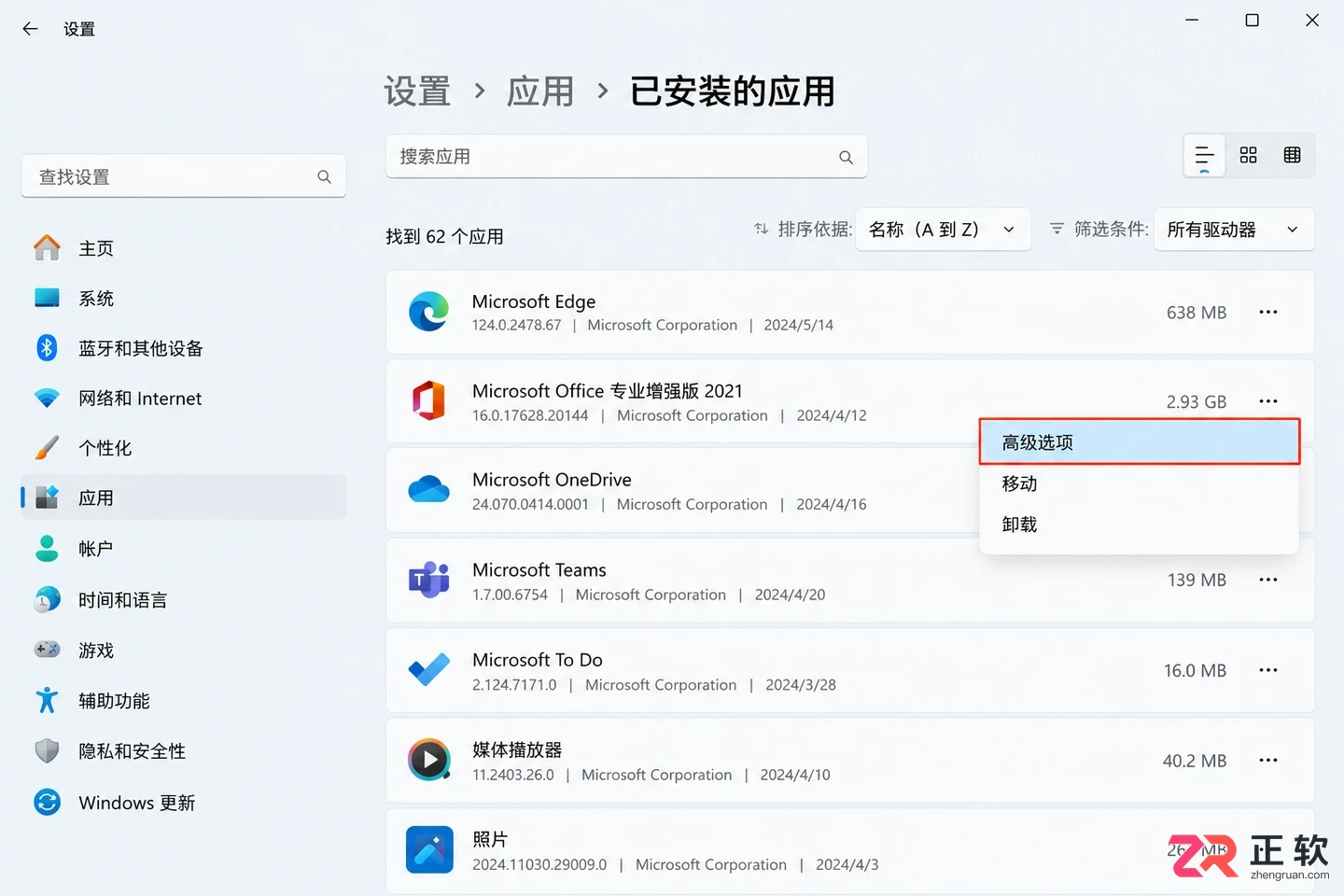Image resolution: width=1344 pixels, height=896 pixels.
Task: Click the Microsoft Office app icon
Action: pyautogui.click(x=429, y=400)
